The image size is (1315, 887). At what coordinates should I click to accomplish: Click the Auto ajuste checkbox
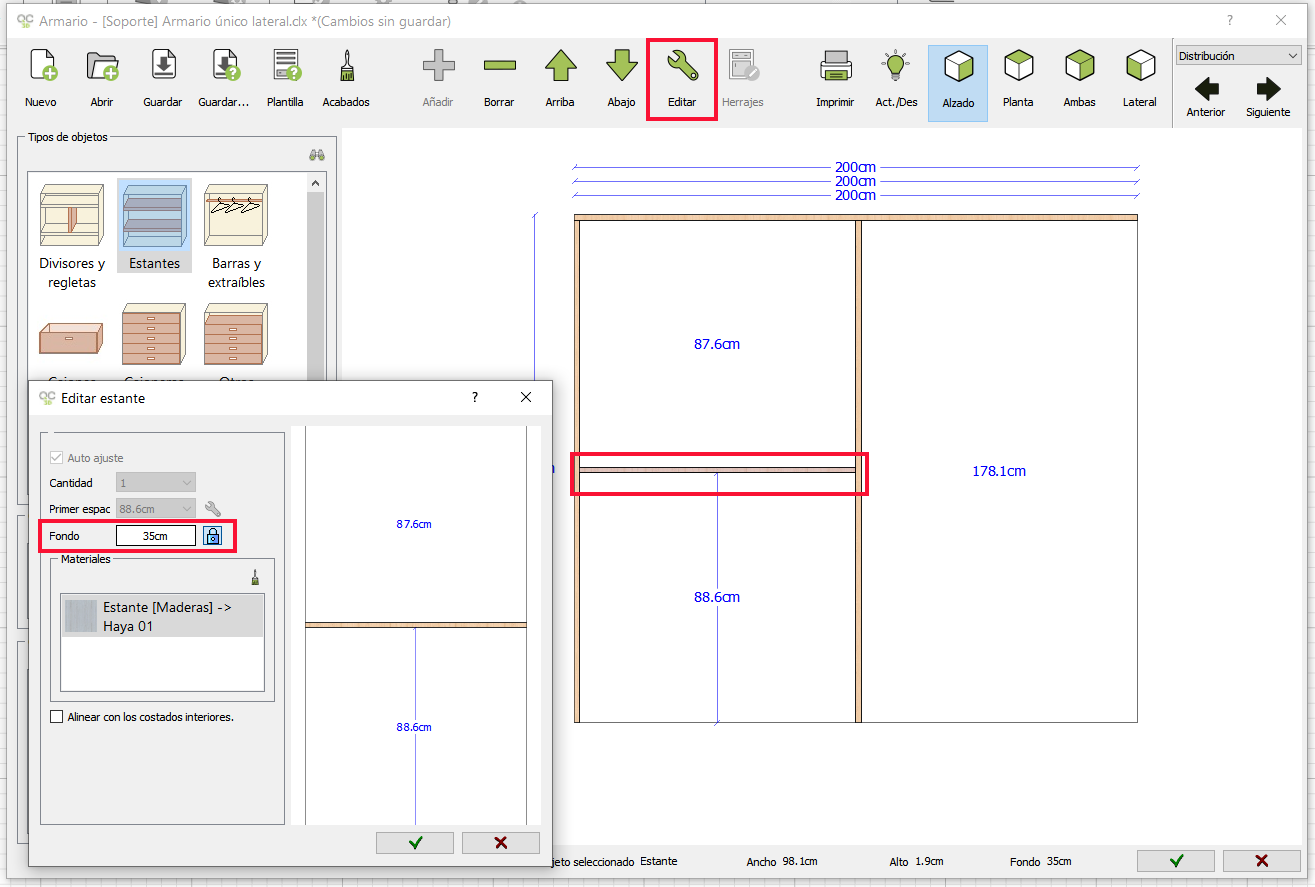(56, 458)
